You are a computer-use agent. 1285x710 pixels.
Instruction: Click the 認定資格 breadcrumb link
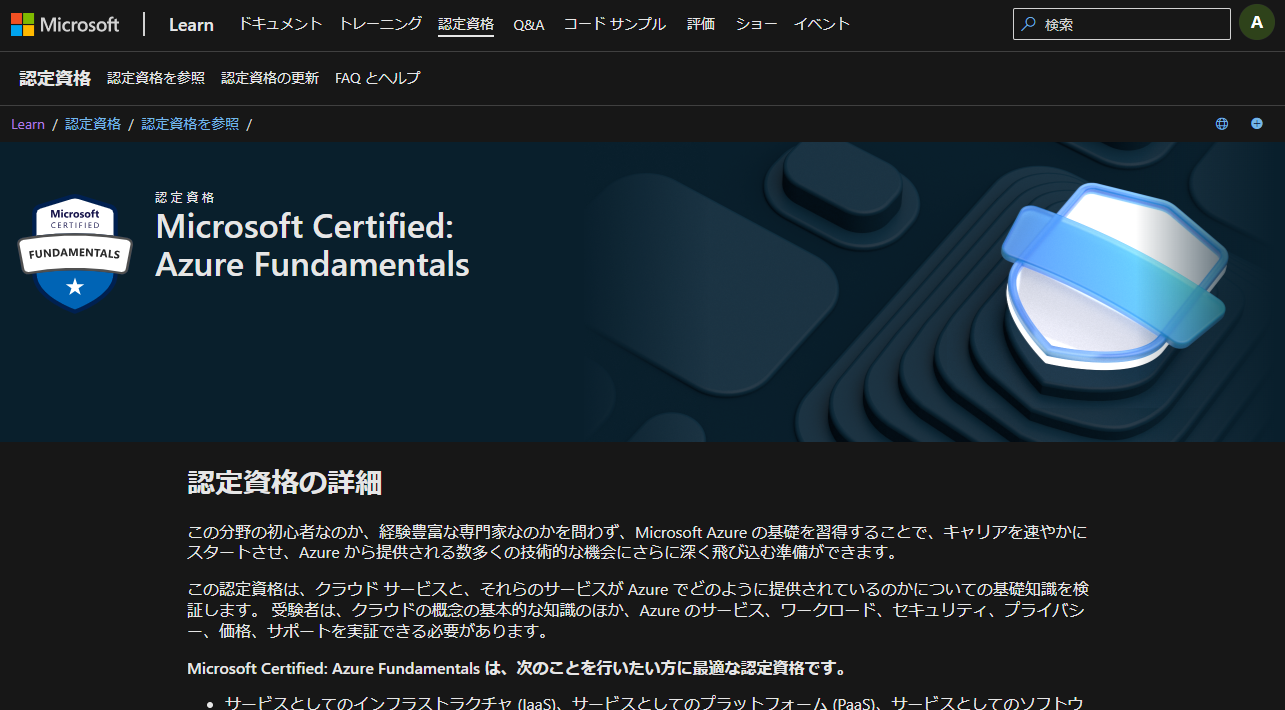coord(93,124)
